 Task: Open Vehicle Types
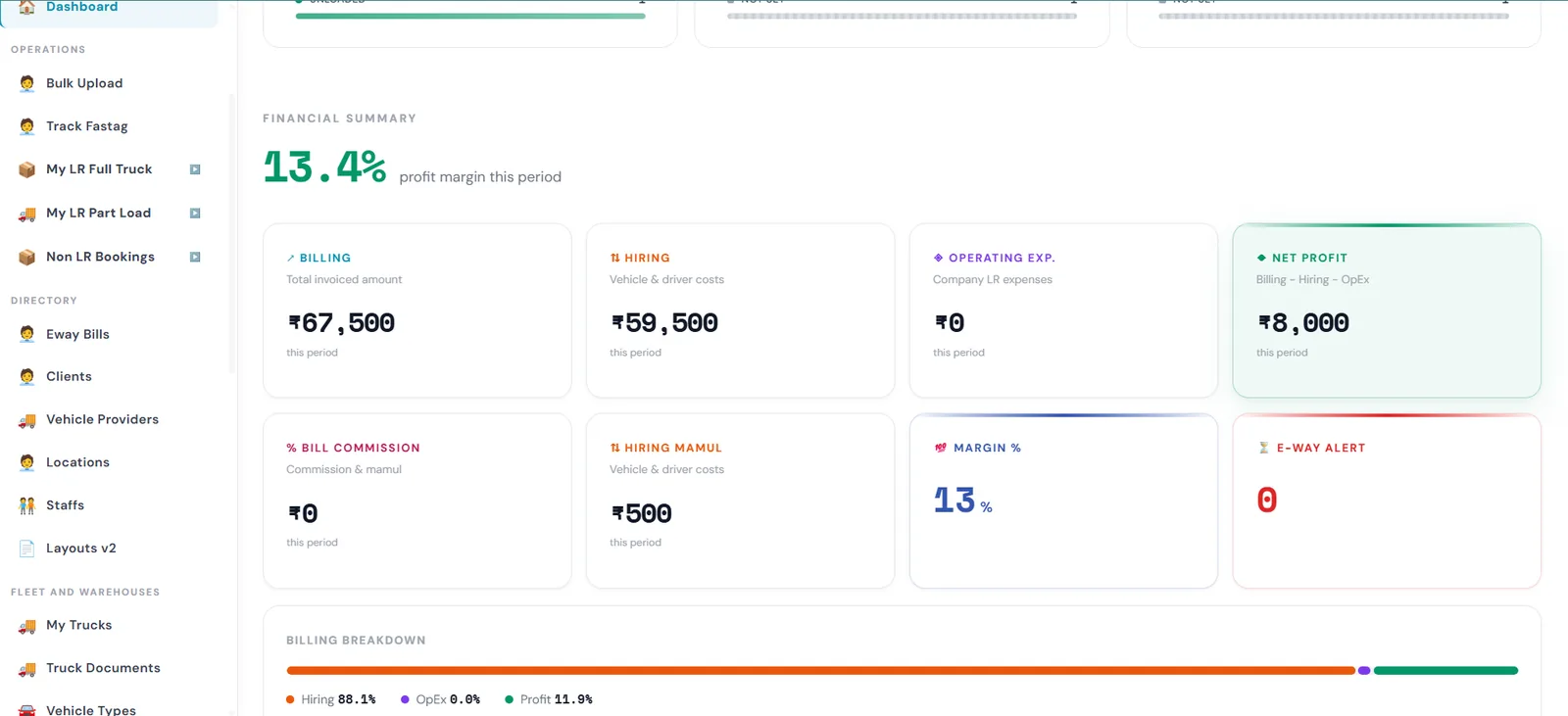(x=91, y=709)
